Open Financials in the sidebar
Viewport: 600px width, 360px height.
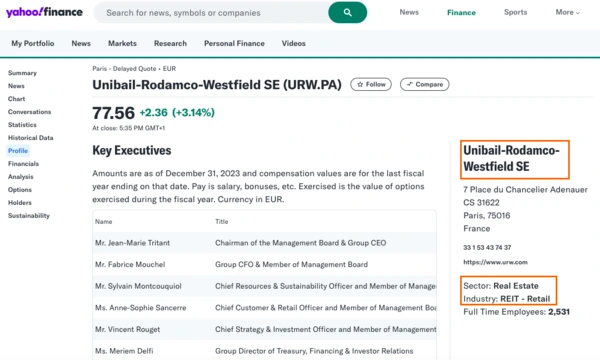pyautogui.click(x=23, y=164)
